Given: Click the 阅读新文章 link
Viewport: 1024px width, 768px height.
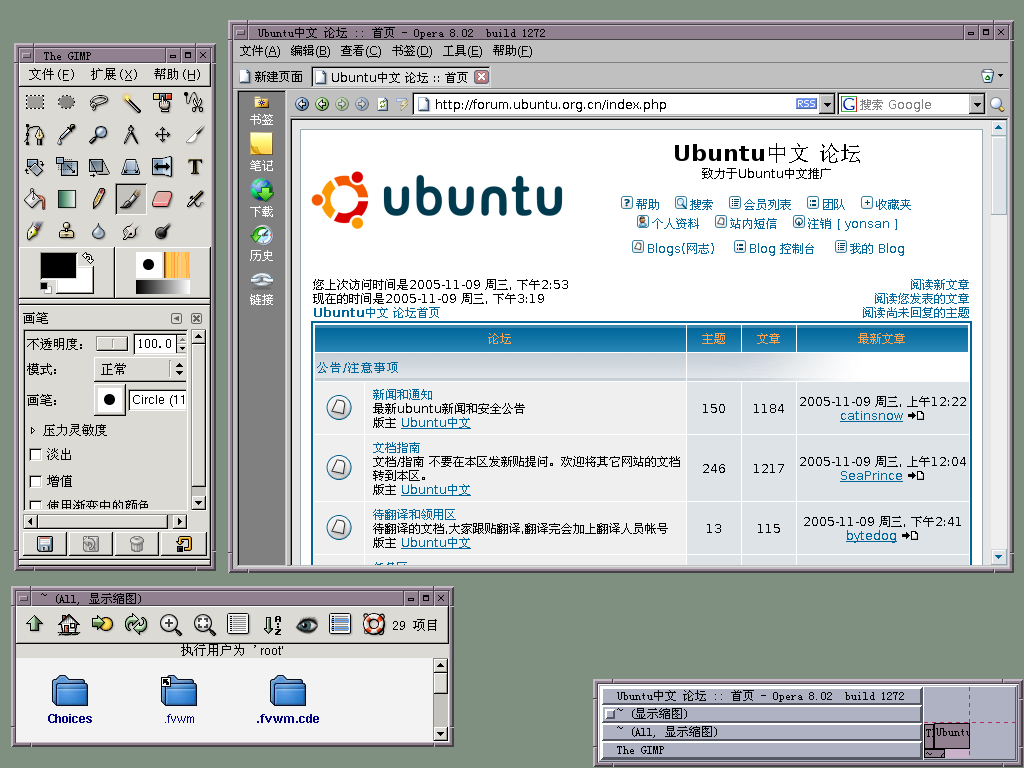Looking at the screenshot, I should (x=939, y=285).
